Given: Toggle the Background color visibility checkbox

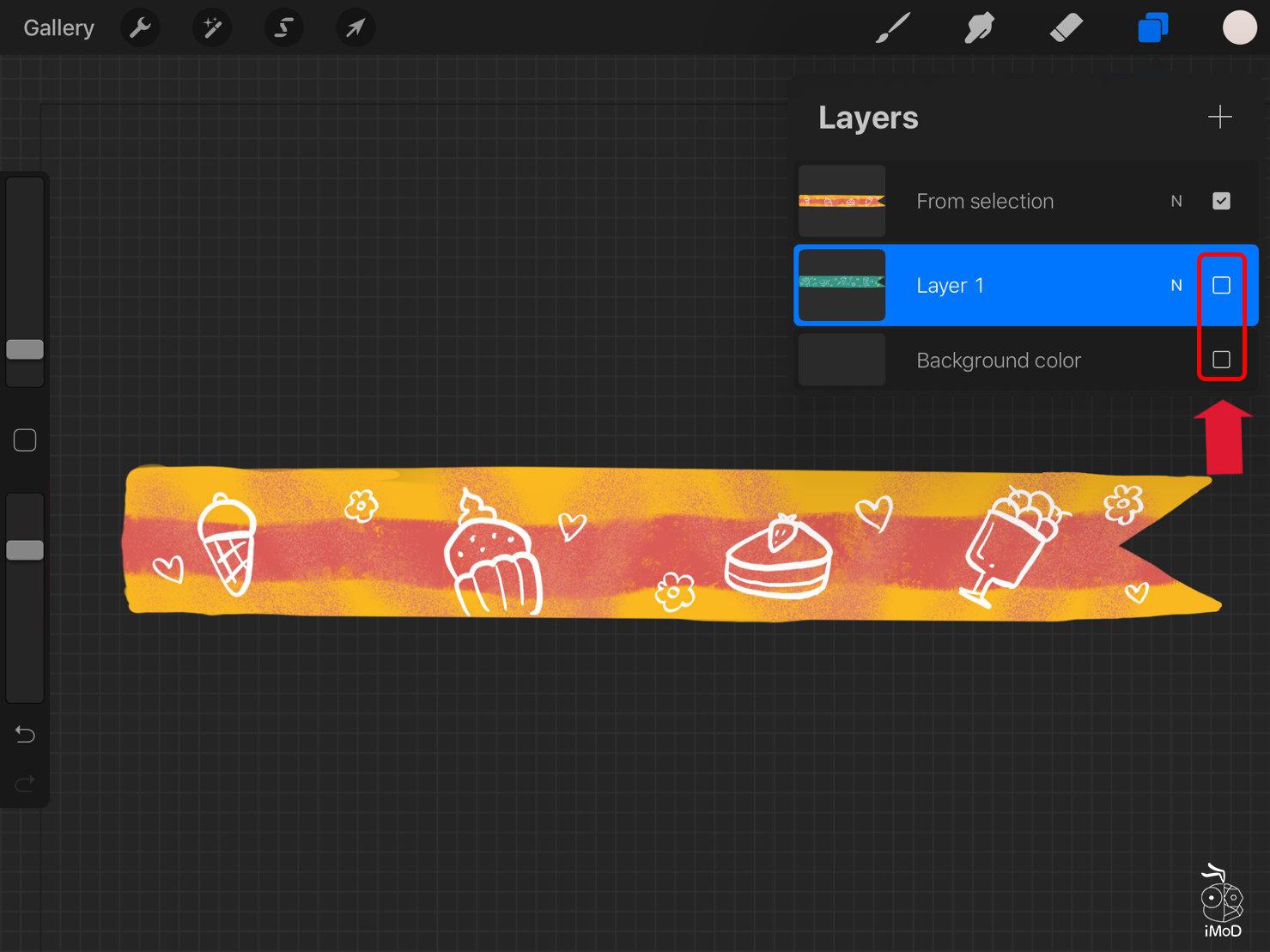Looking at the screenshot, I should 1221,360.
